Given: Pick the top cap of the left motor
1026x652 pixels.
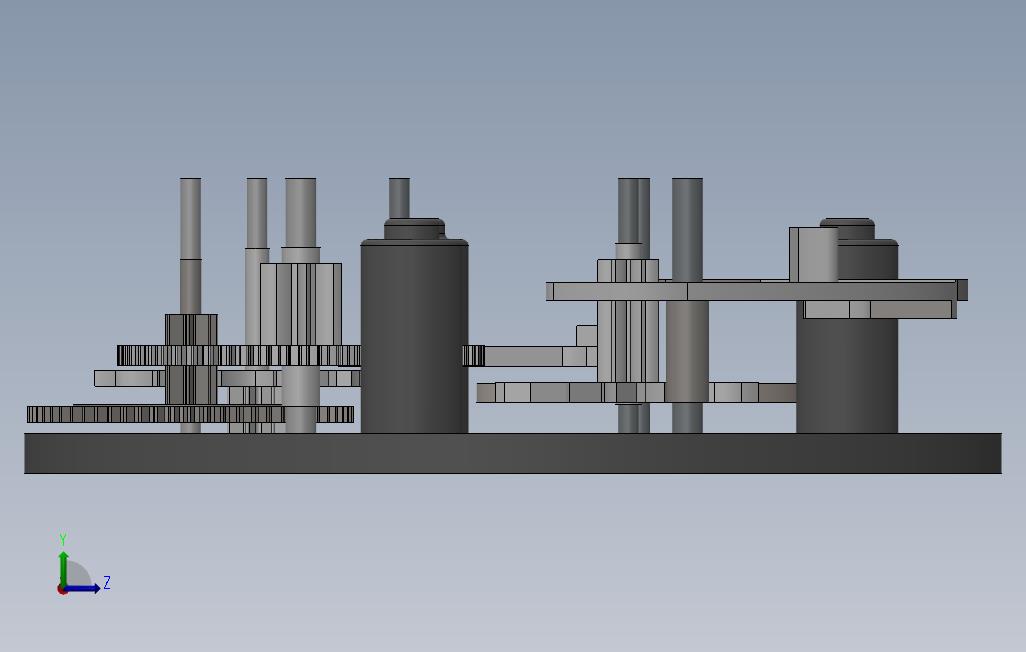Looking at the screenshot, I should click(x=414, y=229).
